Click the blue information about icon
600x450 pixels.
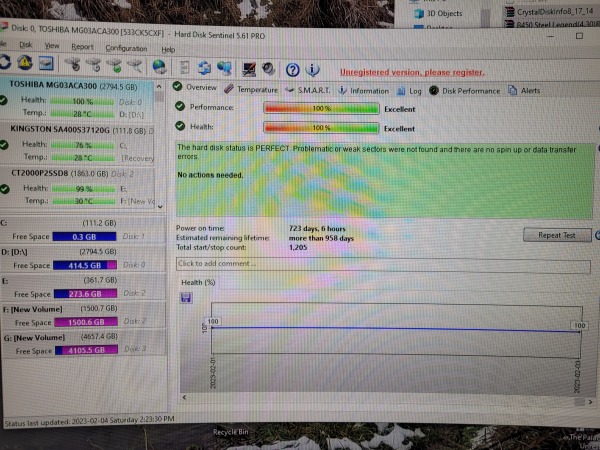pos(312,70)
